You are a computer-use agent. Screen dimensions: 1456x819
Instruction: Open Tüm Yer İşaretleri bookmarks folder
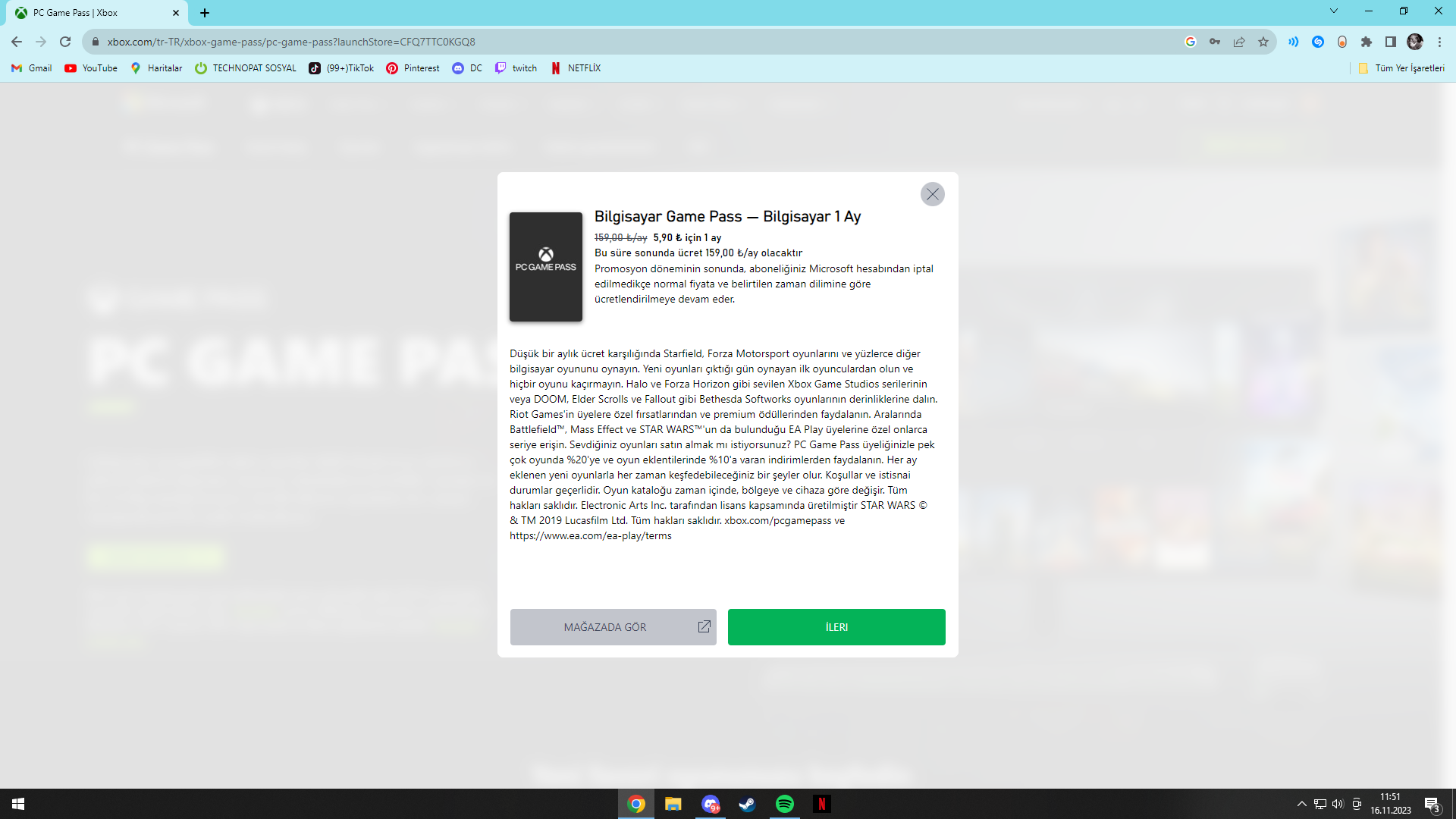[1401, 68]
